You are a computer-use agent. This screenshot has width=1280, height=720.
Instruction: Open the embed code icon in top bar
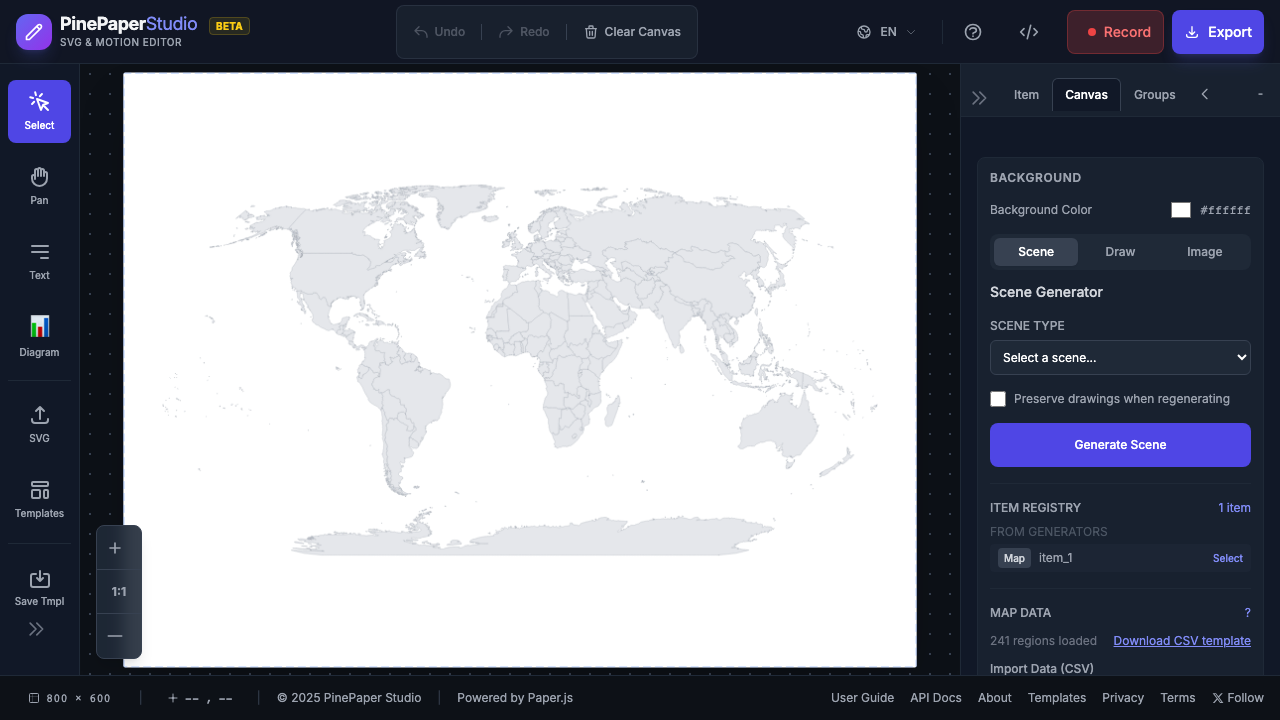(x=1029, y=31)
